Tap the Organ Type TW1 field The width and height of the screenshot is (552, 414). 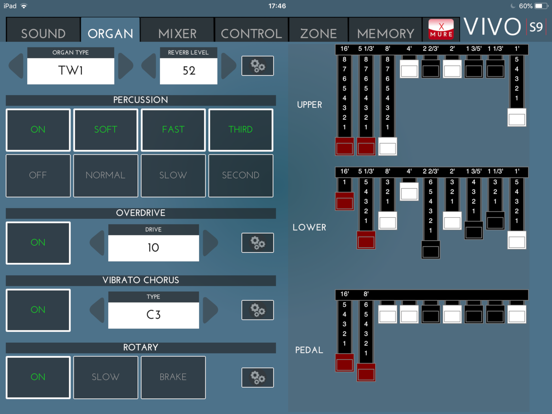(70, 70)
